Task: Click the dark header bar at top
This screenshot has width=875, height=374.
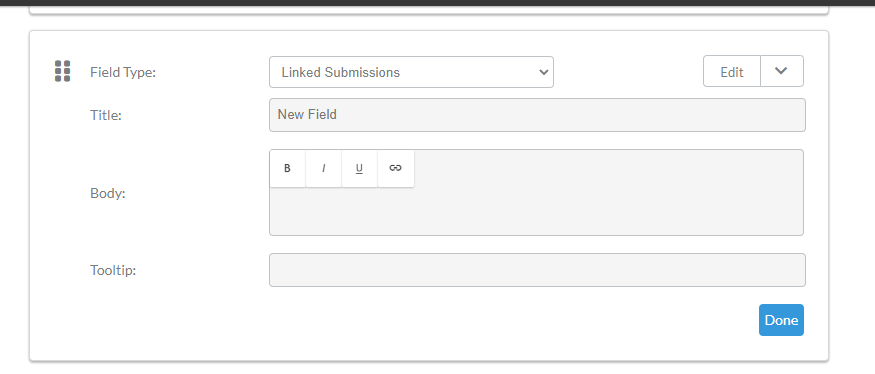Action: (438, 3)
